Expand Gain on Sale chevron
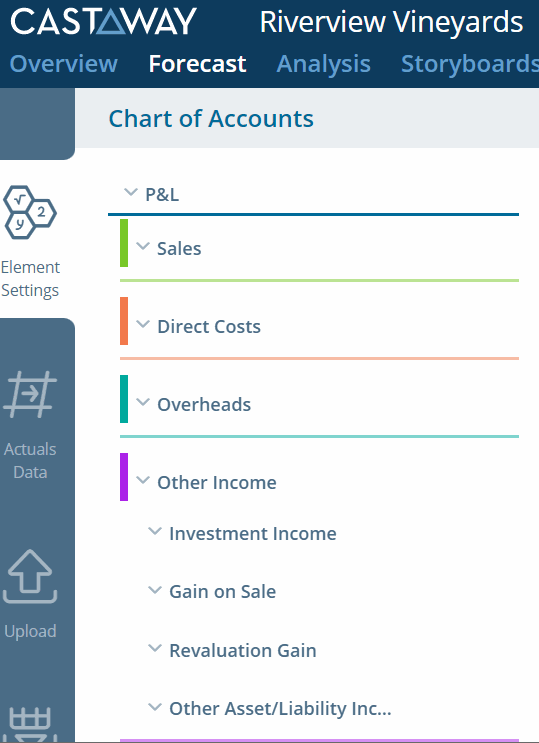The height and width of the screenshot is (743, 539). tap(155, 590)
